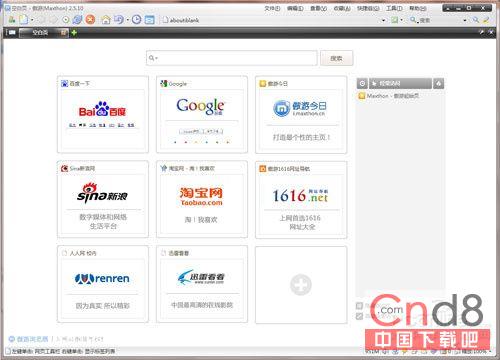Click the greyed-out forward arrow button
This screenshot has height=360, width=500.
tap(54, 20)
